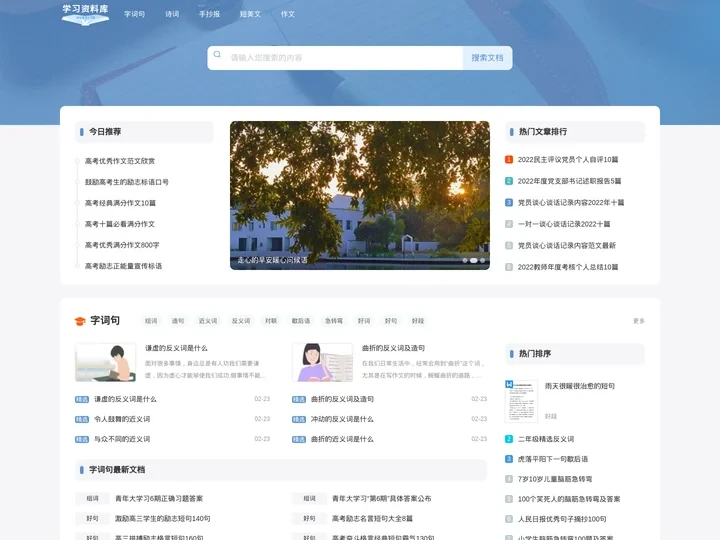This screenshot has width=720, height=540.
Task: Open 高考励志名言短句大全8篇
Action: click(x=372, y=519)
